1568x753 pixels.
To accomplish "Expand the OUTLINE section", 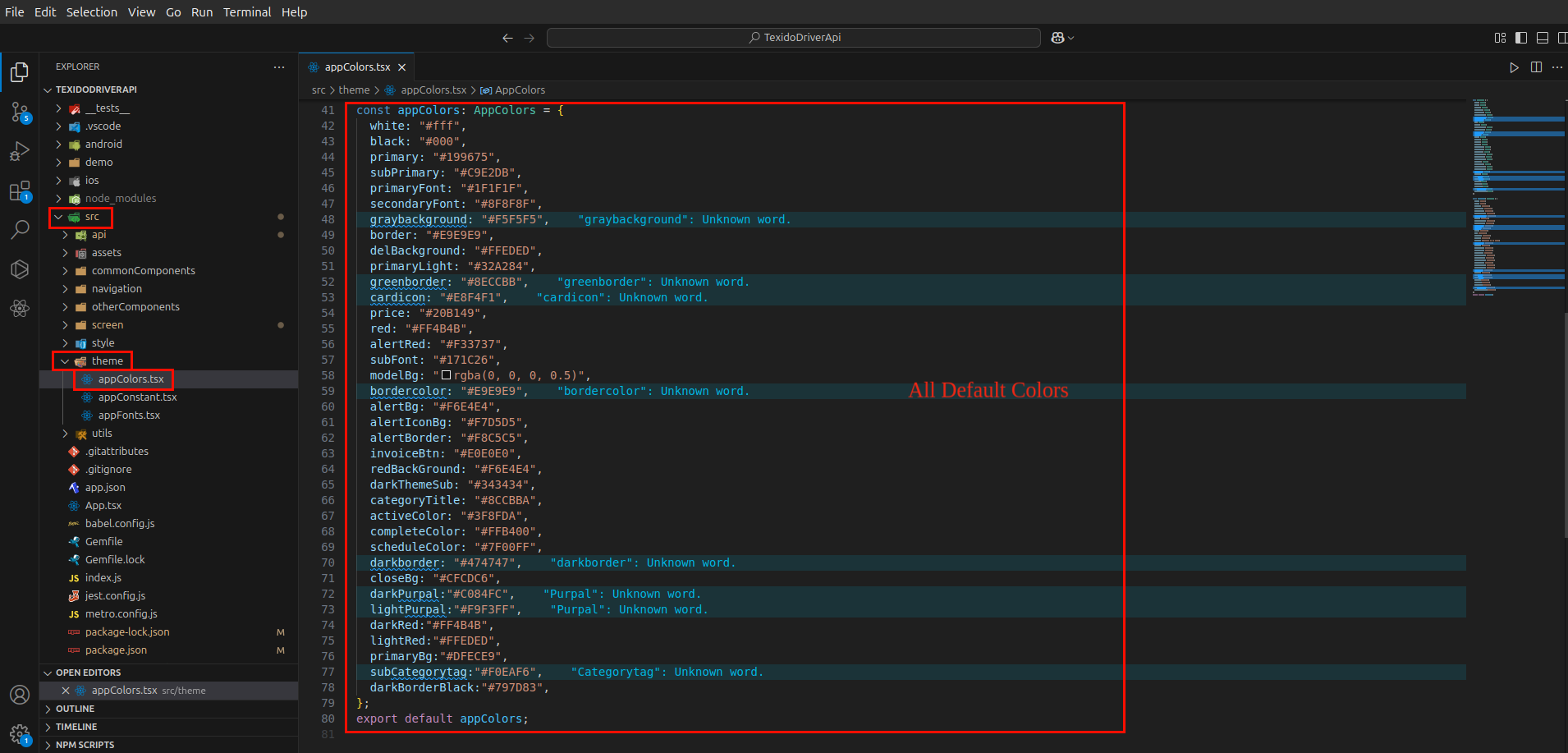I will click(x=75, y=709).
